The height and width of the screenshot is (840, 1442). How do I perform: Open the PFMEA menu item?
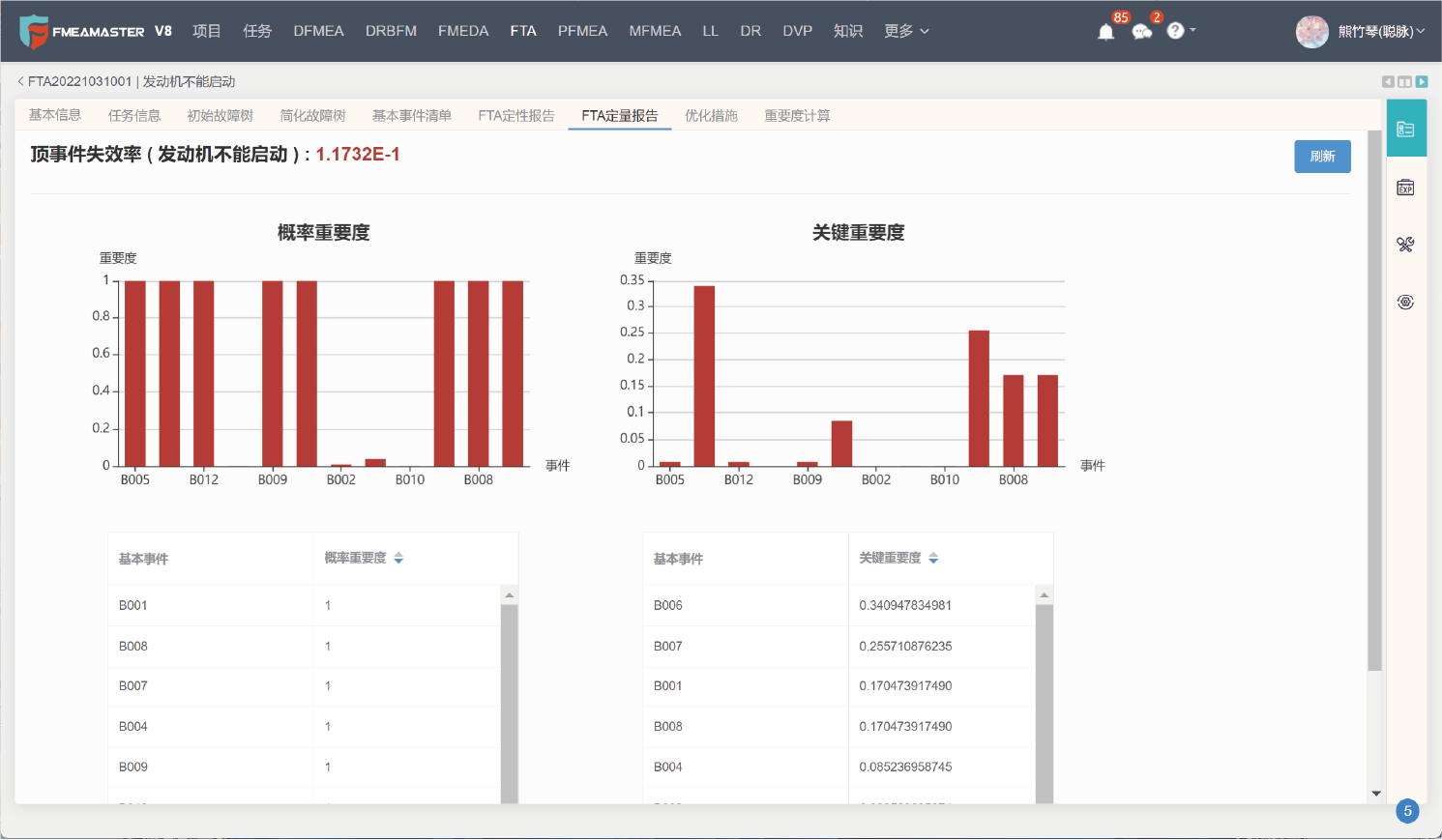coord(582,31)
